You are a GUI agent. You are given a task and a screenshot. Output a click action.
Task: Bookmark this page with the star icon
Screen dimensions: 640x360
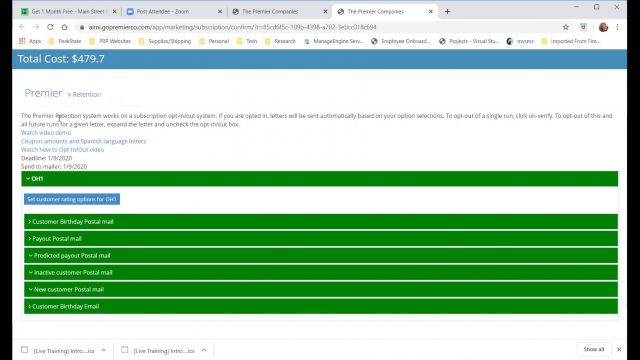(x=566, y=27)
